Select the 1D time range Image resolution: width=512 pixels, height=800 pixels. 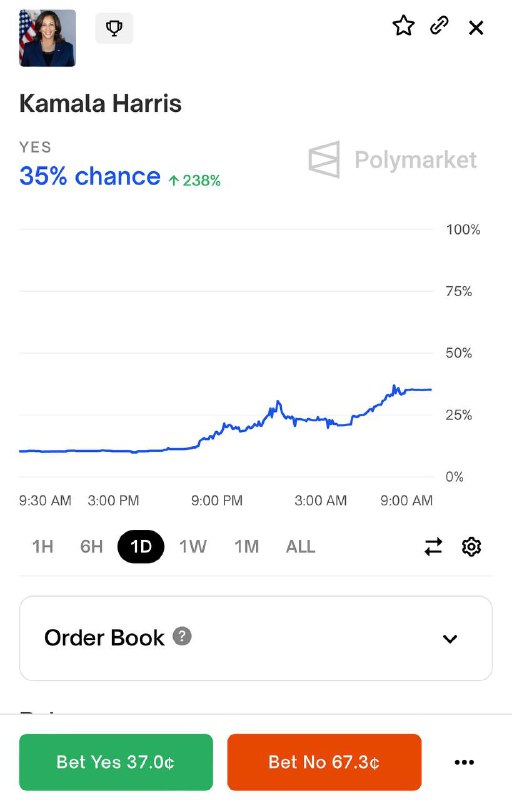point(141,546)
